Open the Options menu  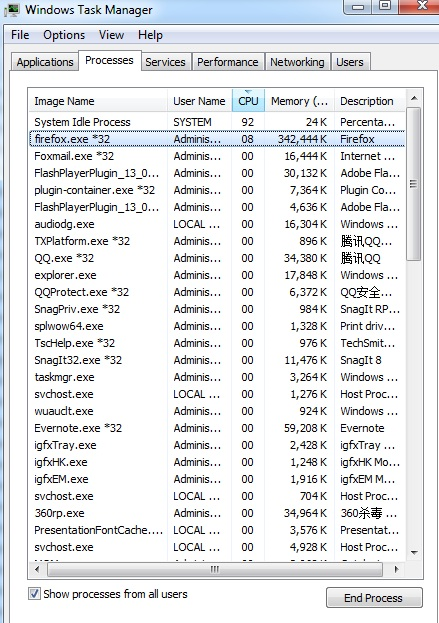[x=64, y=35]
